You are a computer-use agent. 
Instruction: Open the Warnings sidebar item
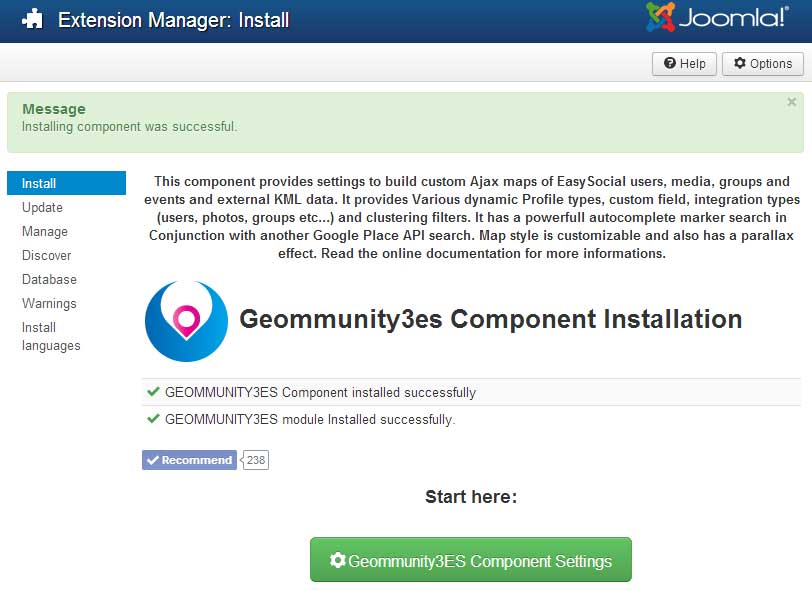49,304
